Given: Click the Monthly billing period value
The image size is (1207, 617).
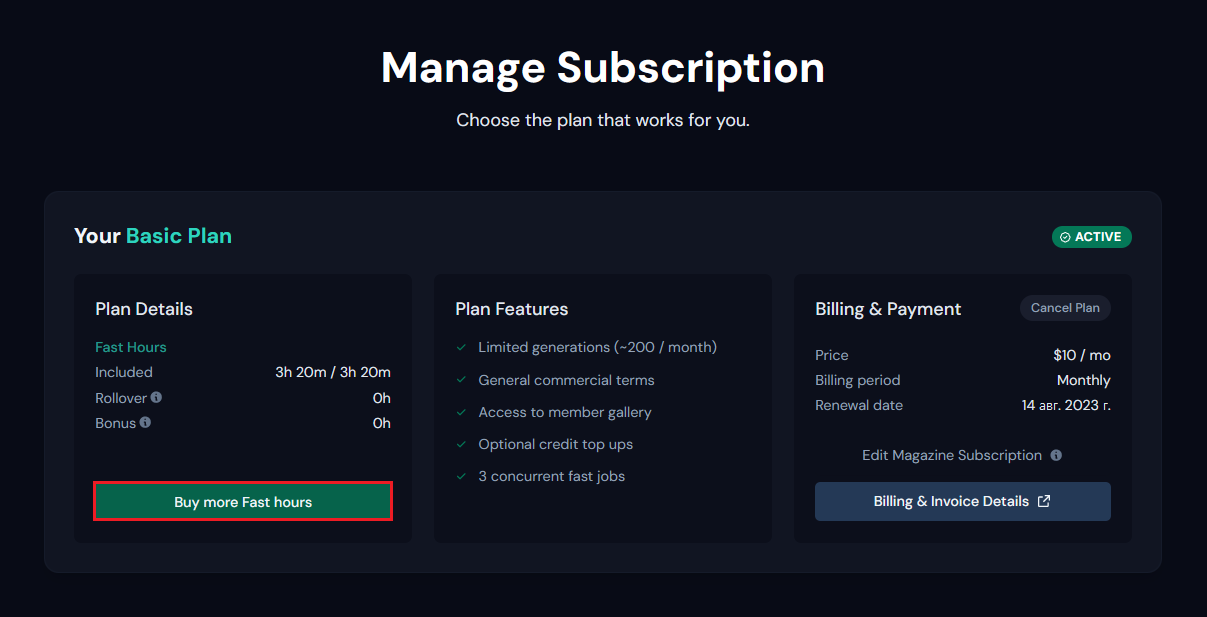Looking at the screenshot, I should tap(1083, 380).
